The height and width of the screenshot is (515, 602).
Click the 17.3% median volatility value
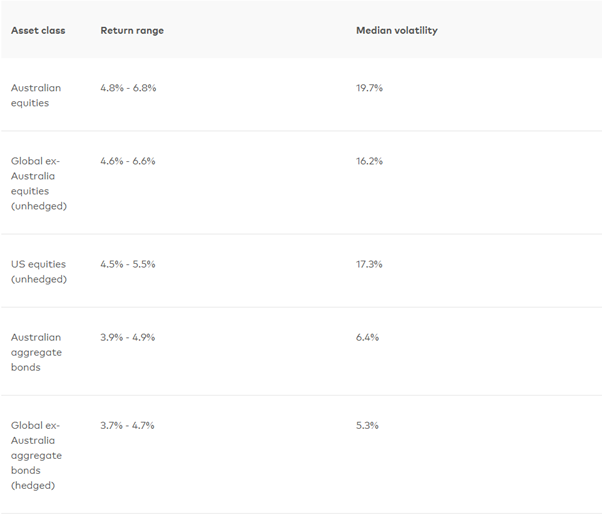pyautogui.click(x=369, y=264)
